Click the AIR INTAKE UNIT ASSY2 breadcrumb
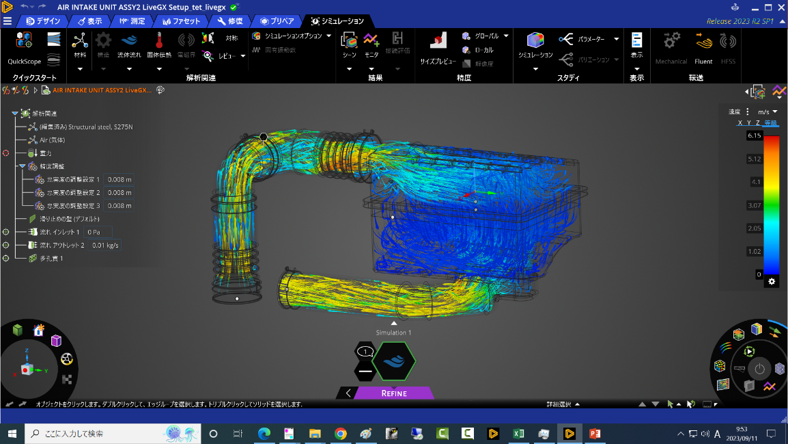Image resolution: width=788 pixels, height=444 pixels. pyautogui.click(x=102, y=90)
